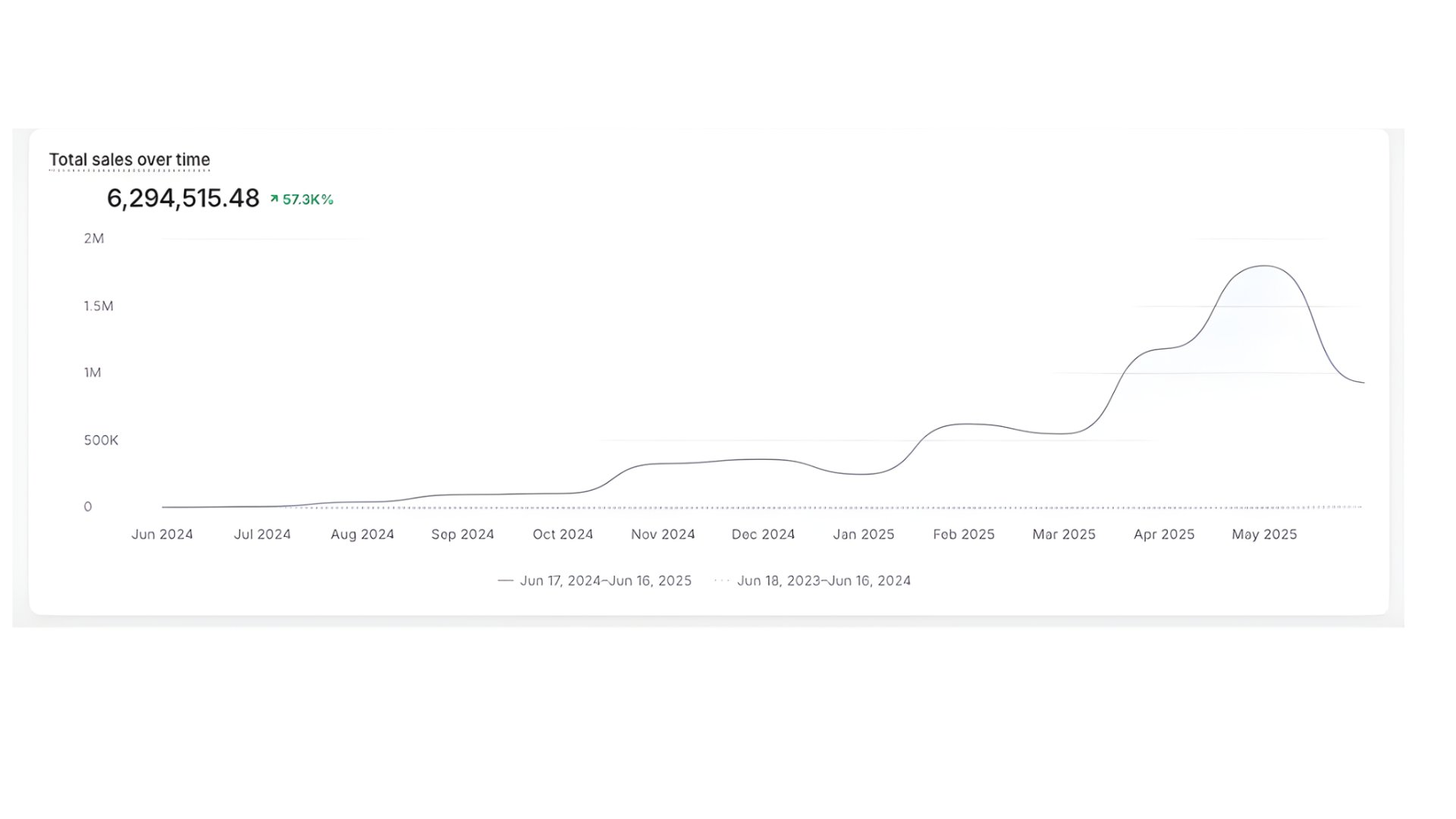Click the upward trend arrow icon beside 57.3K%
This screenshot has width=1456, height=819.
click(274, 199)
